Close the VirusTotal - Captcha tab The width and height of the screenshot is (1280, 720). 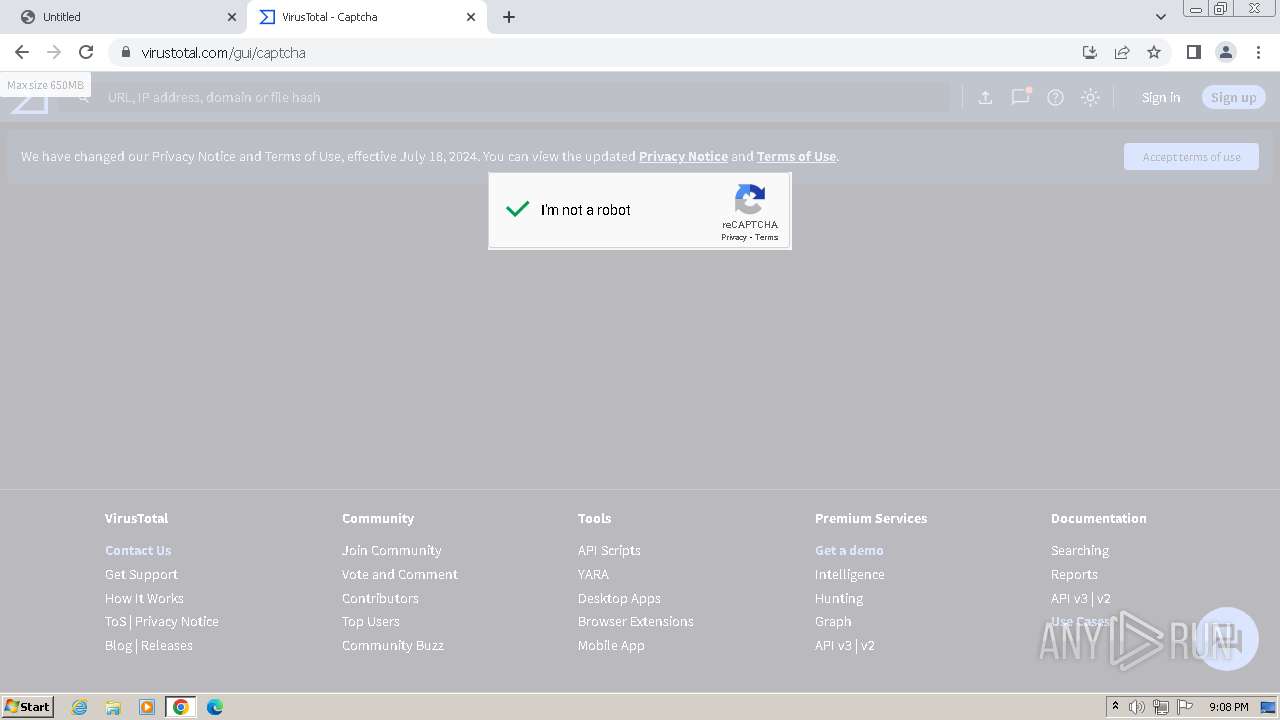tap(471, 17)
